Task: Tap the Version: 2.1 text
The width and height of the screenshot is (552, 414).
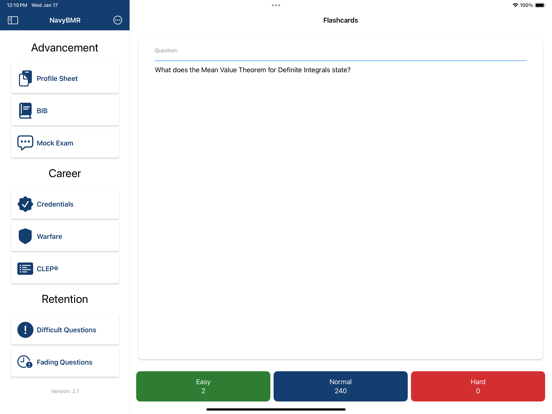Action: point(65,391)
